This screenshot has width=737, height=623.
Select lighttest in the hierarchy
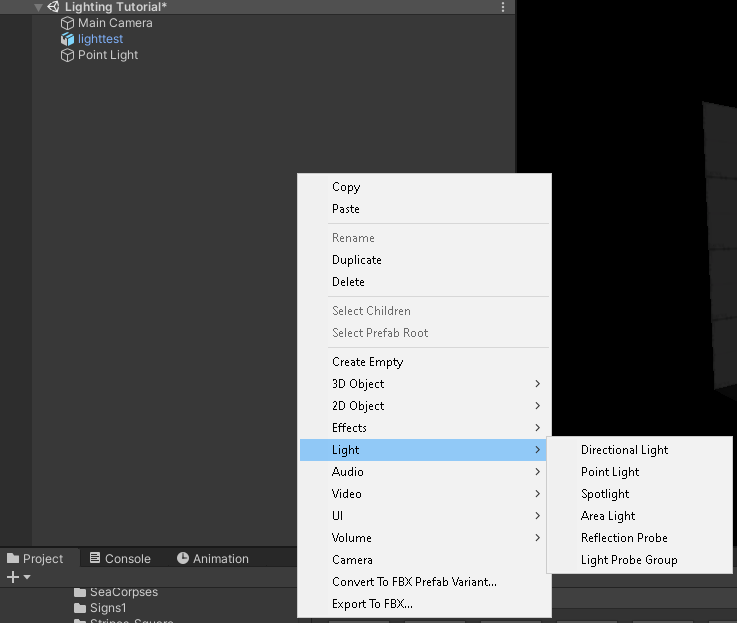tap(100, 39)
